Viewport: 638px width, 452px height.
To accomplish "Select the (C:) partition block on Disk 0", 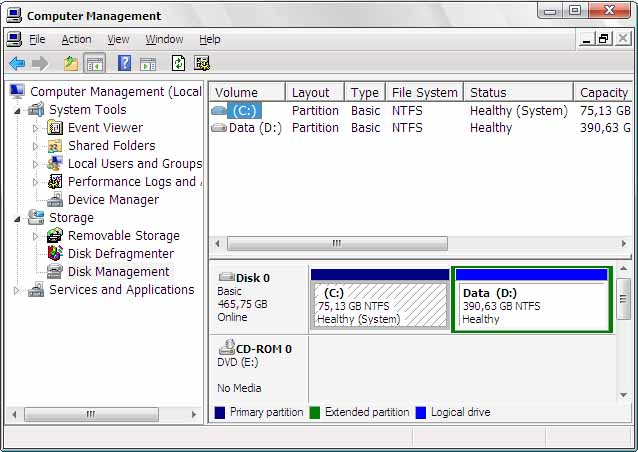I will point(380,299).
